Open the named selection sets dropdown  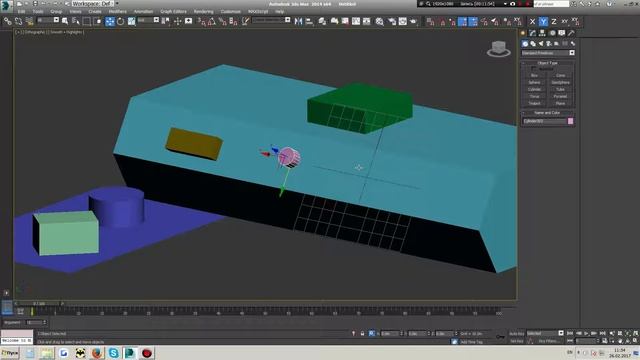coord(271,20)
